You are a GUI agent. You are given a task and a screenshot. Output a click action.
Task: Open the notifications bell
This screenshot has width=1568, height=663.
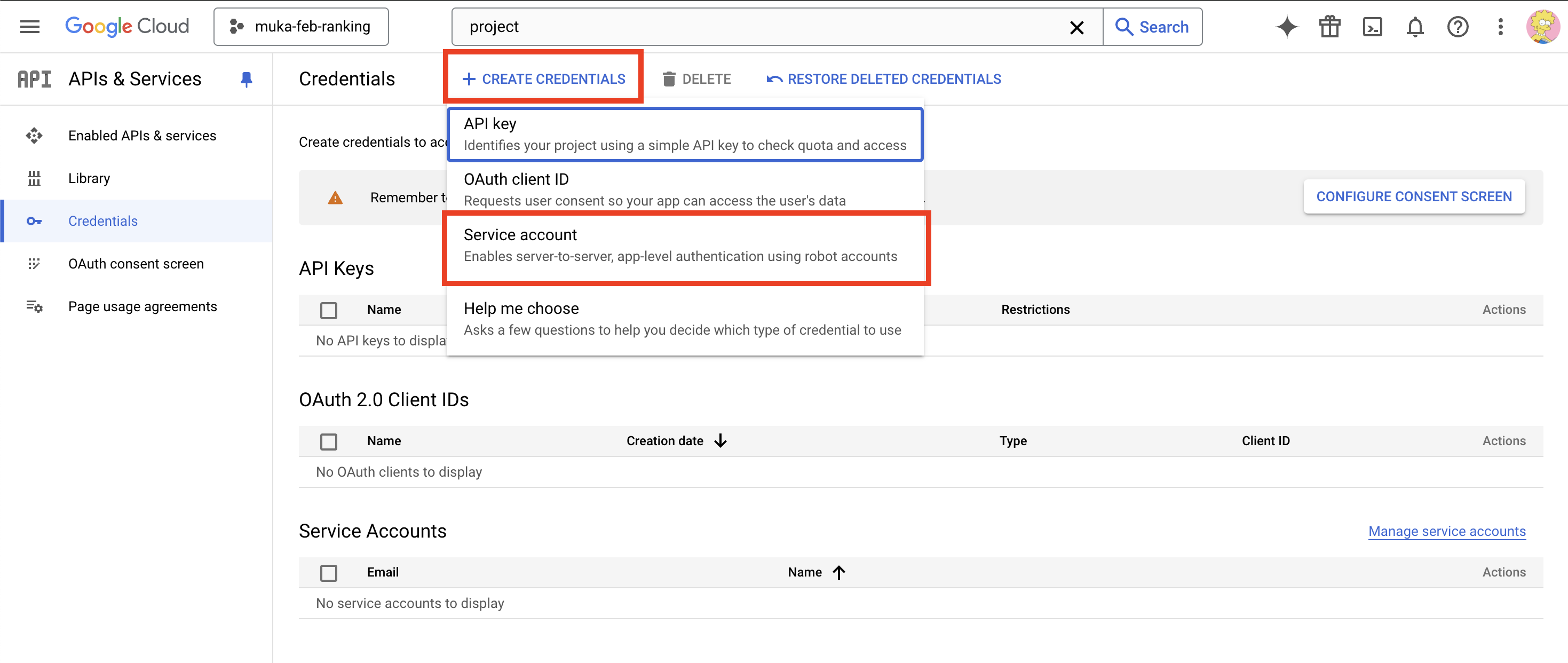1415,27
